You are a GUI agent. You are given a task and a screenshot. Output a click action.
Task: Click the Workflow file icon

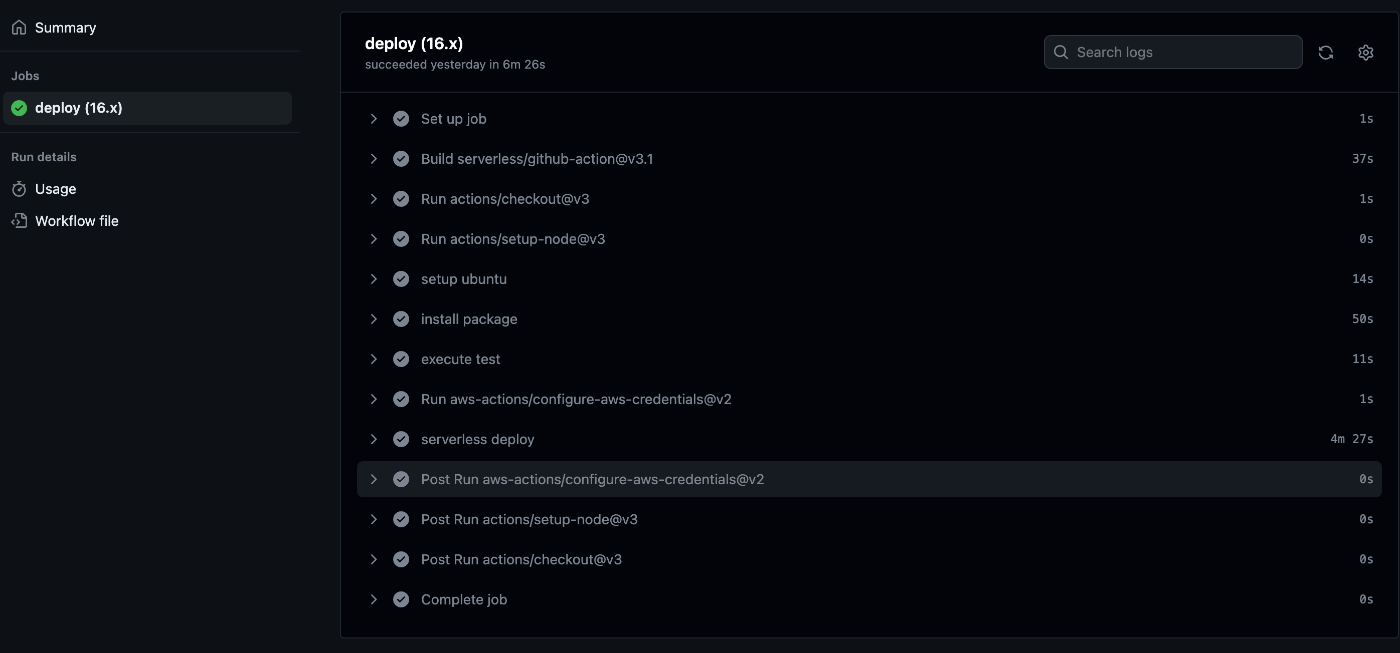point(19,221)
